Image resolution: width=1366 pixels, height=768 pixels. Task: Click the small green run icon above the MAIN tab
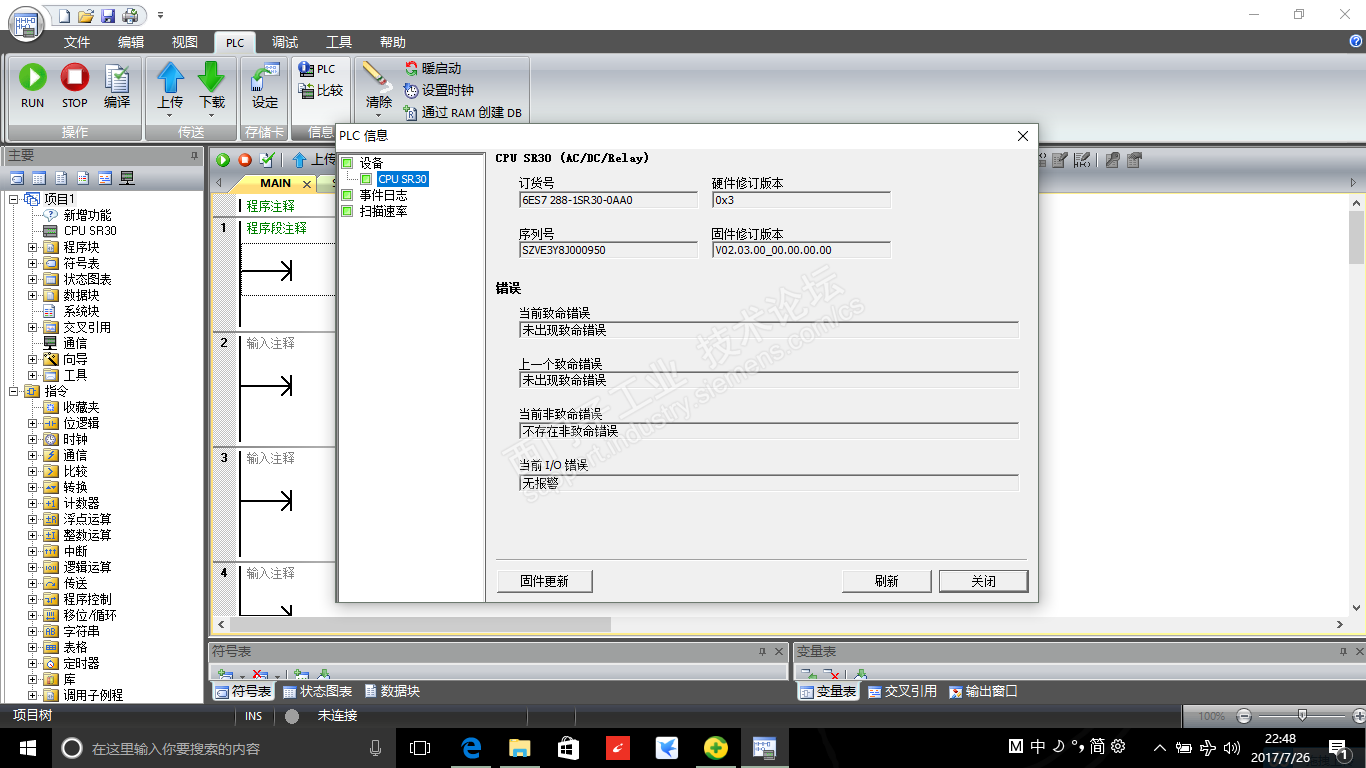(x=223, y=160)
